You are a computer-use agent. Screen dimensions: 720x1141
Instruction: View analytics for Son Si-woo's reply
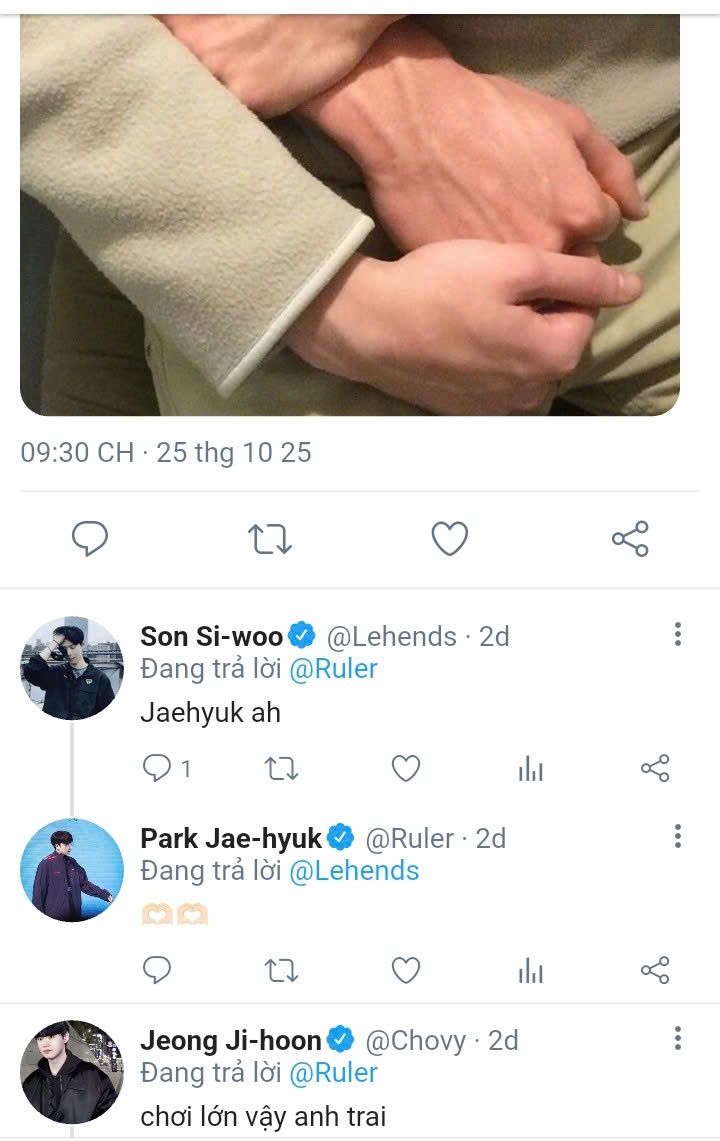(x=530, y=768)
